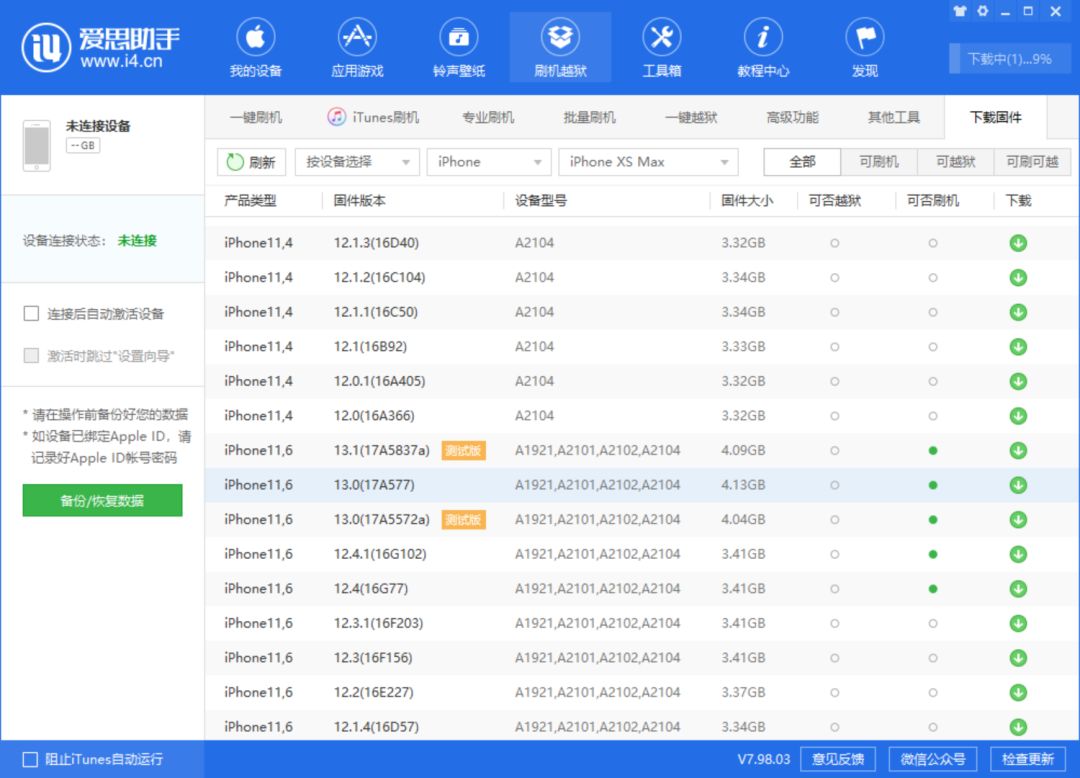Toggle 激活时跳过设置向导 checkbox
The height and width of the screenshot is (778, 1080).
31,355
